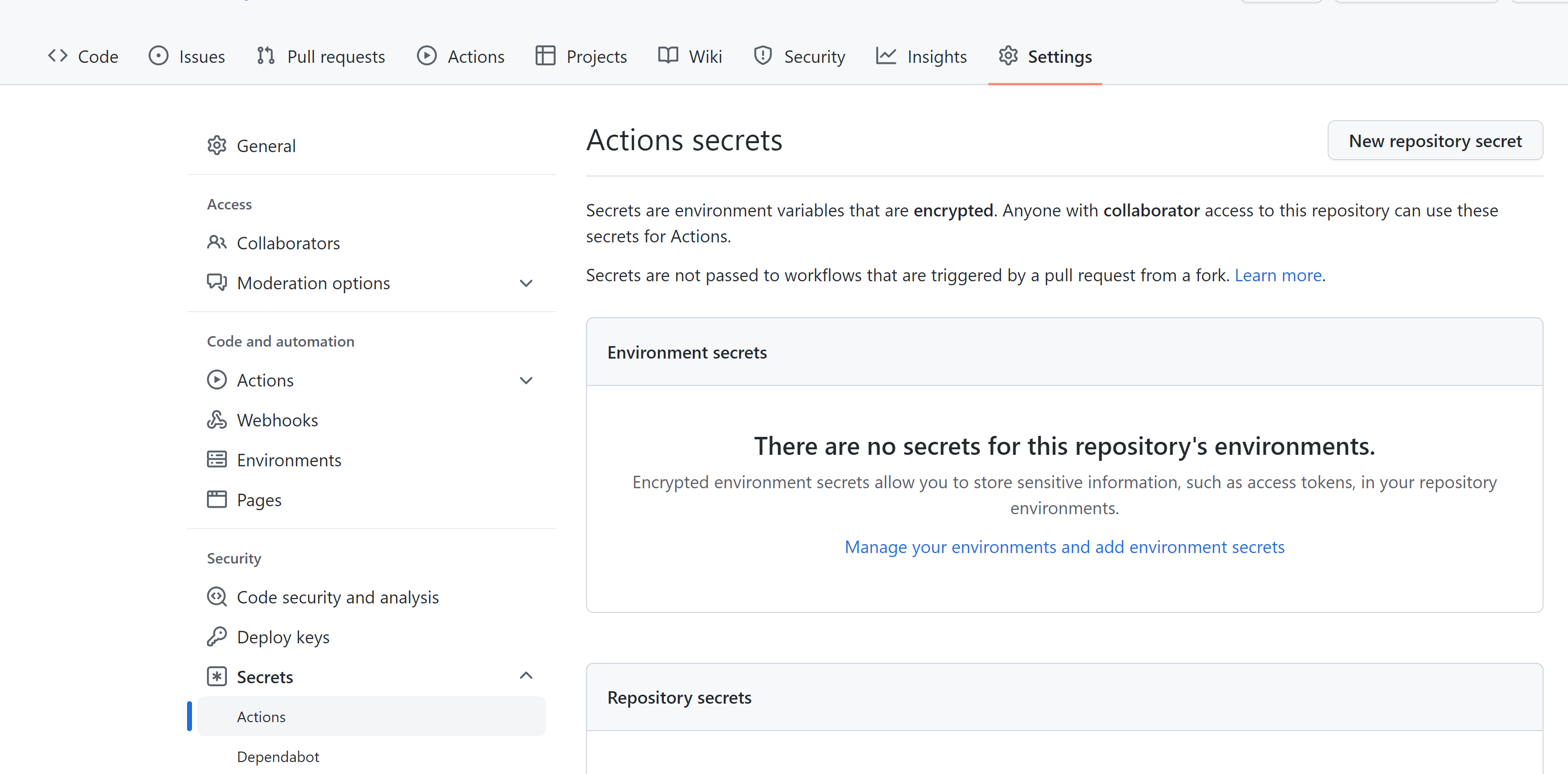Expand the Moderation options section

pyautogui.click(x=525, y=283)
